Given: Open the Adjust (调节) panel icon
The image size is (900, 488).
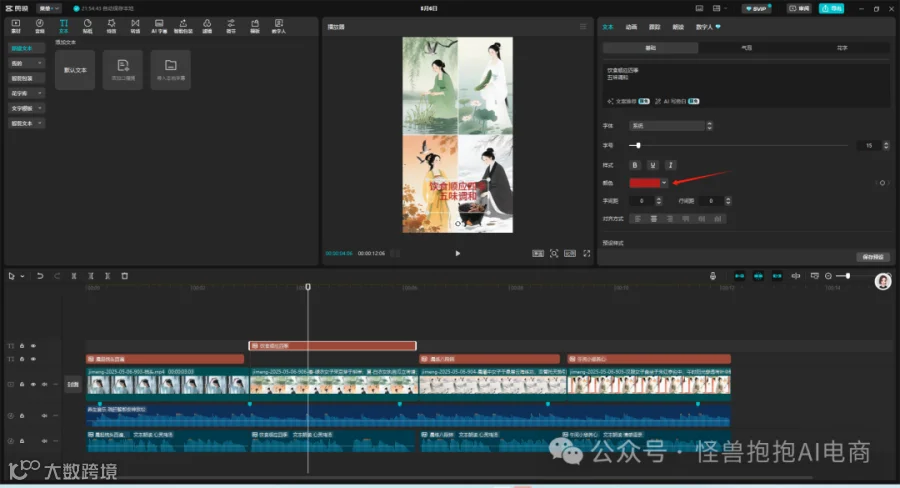Looking at the screenshot, I should [231, 26].
